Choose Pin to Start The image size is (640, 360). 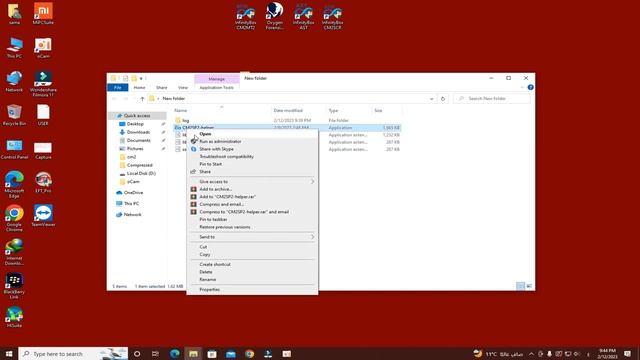tap(211, 164)
